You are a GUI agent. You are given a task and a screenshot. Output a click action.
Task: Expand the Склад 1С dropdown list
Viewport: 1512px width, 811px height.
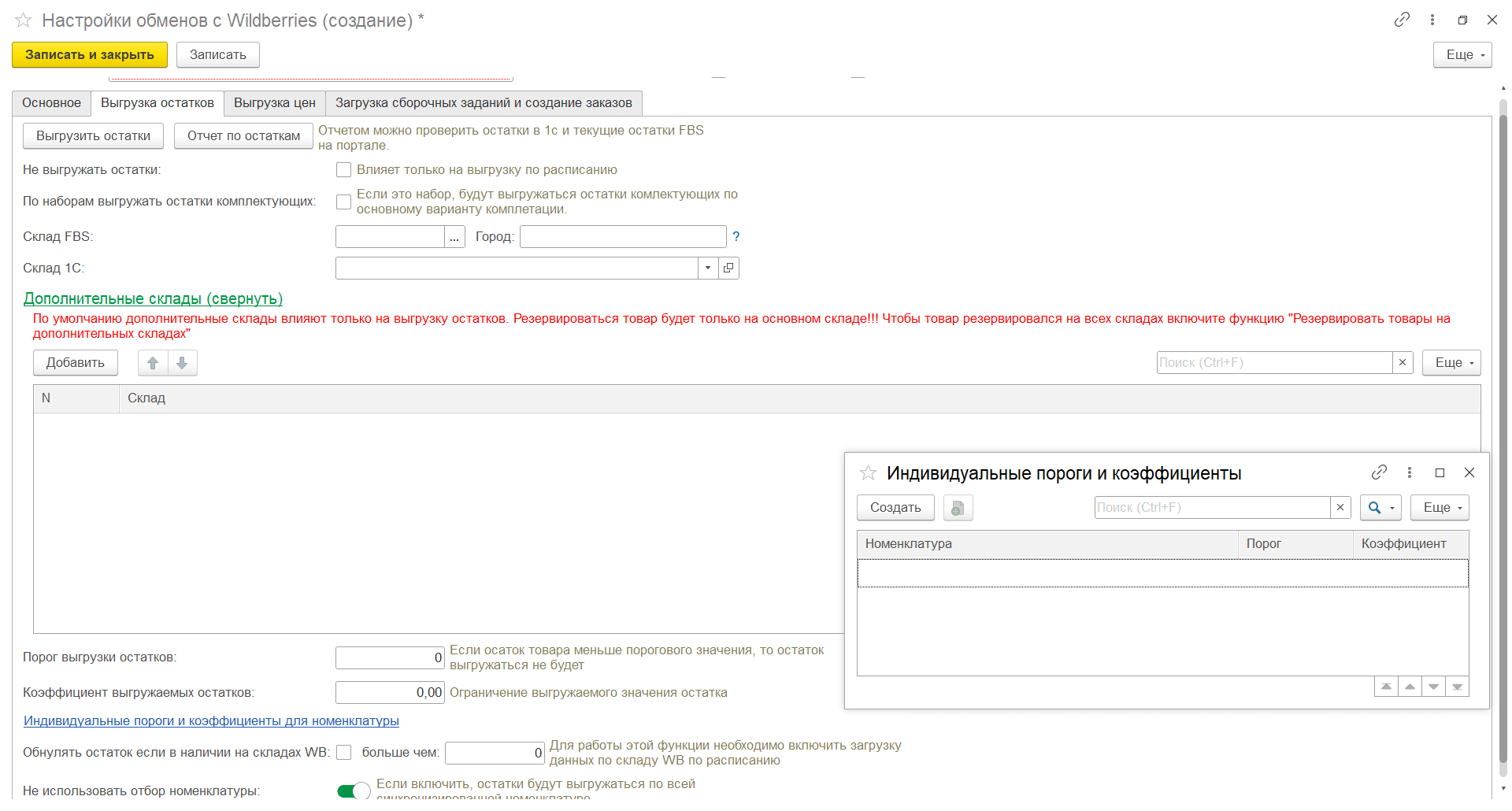tap(708, 268)
